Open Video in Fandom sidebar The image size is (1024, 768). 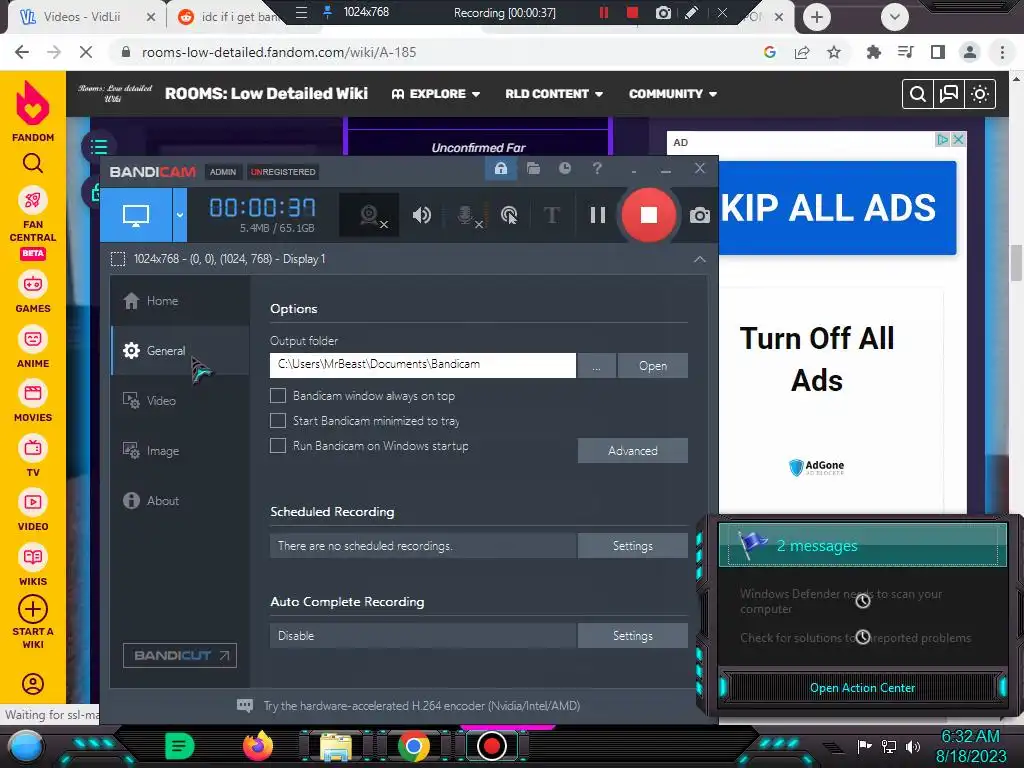tap(33, 511)
